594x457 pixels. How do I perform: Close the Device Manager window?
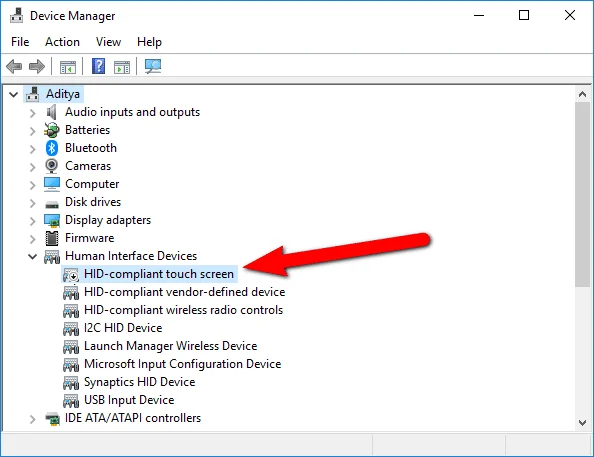(570, 16)
